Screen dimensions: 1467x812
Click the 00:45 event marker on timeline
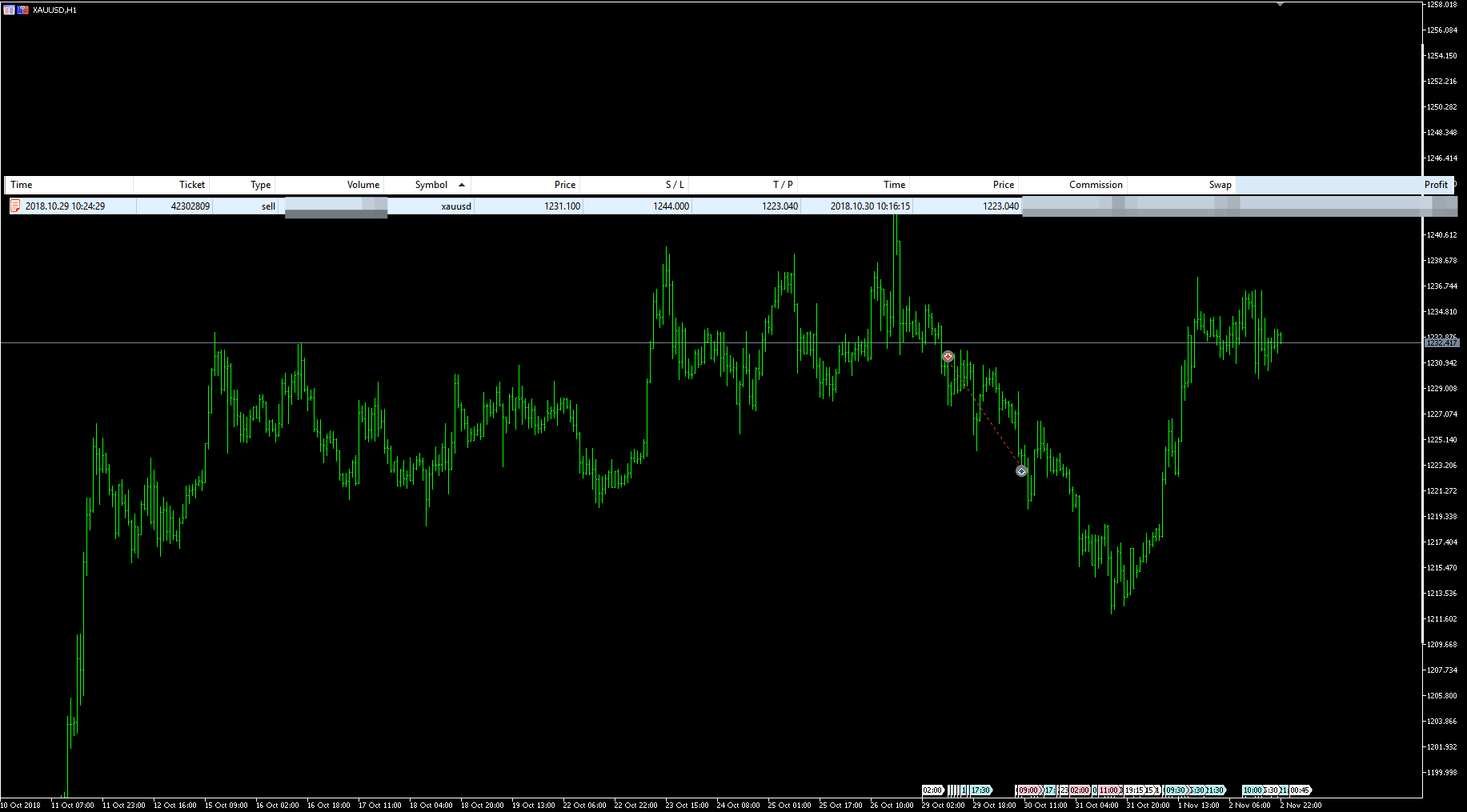1300,790
